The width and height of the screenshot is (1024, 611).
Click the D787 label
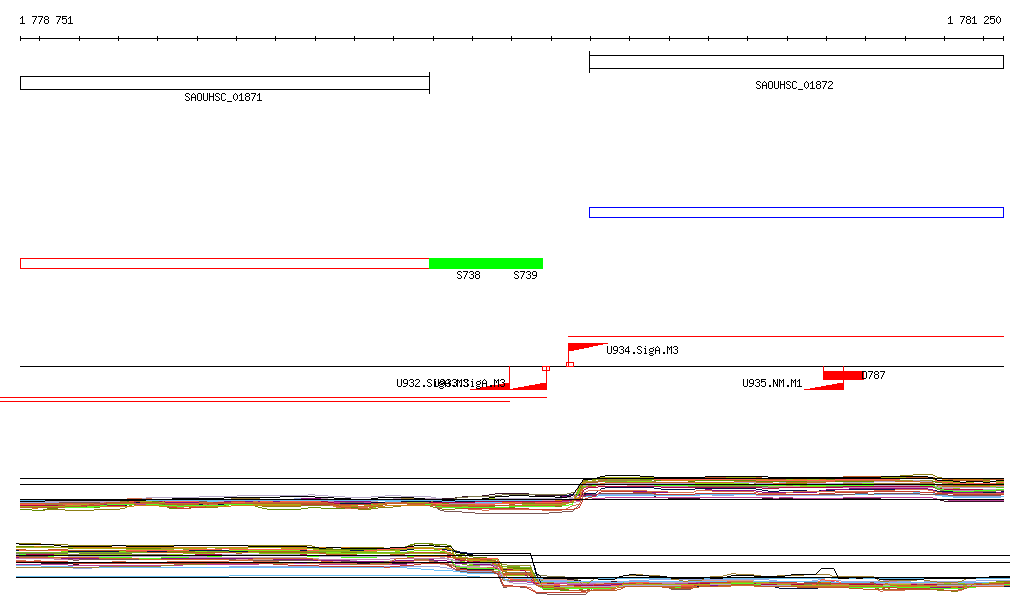tap(874, 375)
